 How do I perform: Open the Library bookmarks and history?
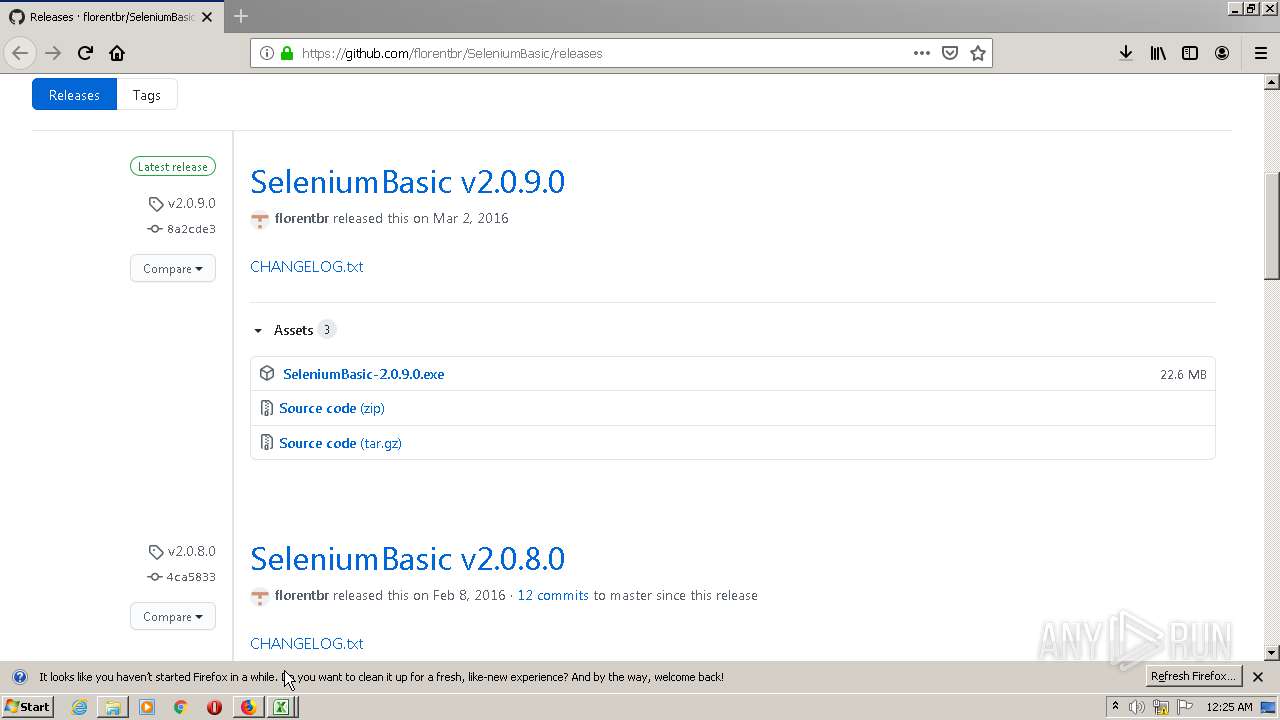click(x=1158, y=53)
